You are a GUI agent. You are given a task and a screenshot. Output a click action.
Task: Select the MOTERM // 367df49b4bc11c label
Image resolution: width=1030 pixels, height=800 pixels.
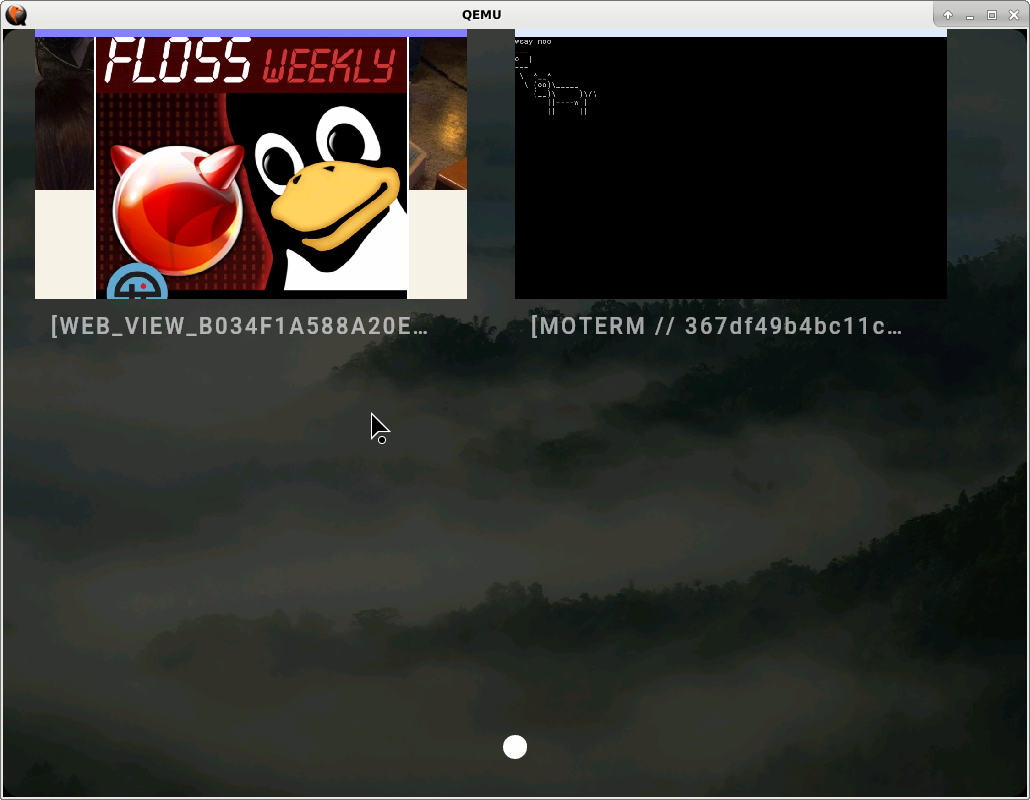[x=716, y=326]
